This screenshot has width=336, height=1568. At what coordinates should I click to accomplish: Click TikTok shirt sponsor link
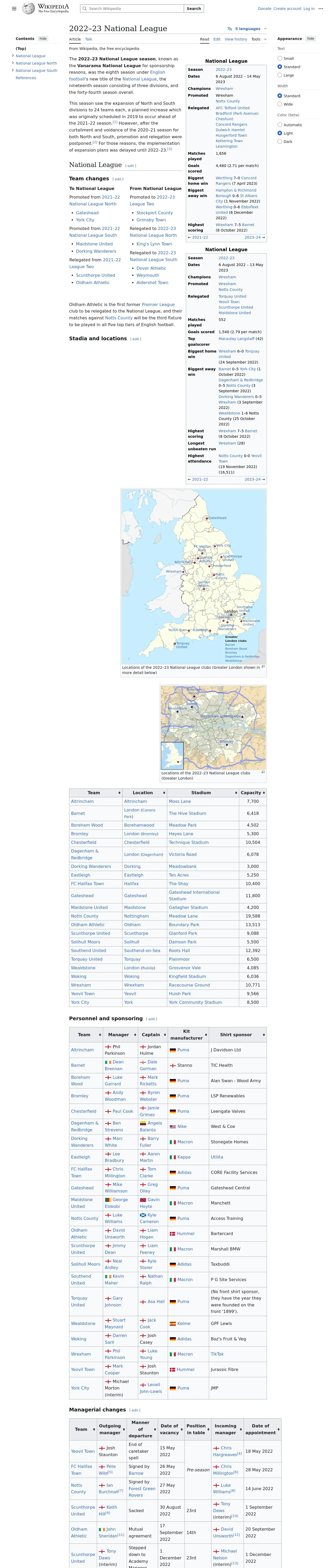217,1354
